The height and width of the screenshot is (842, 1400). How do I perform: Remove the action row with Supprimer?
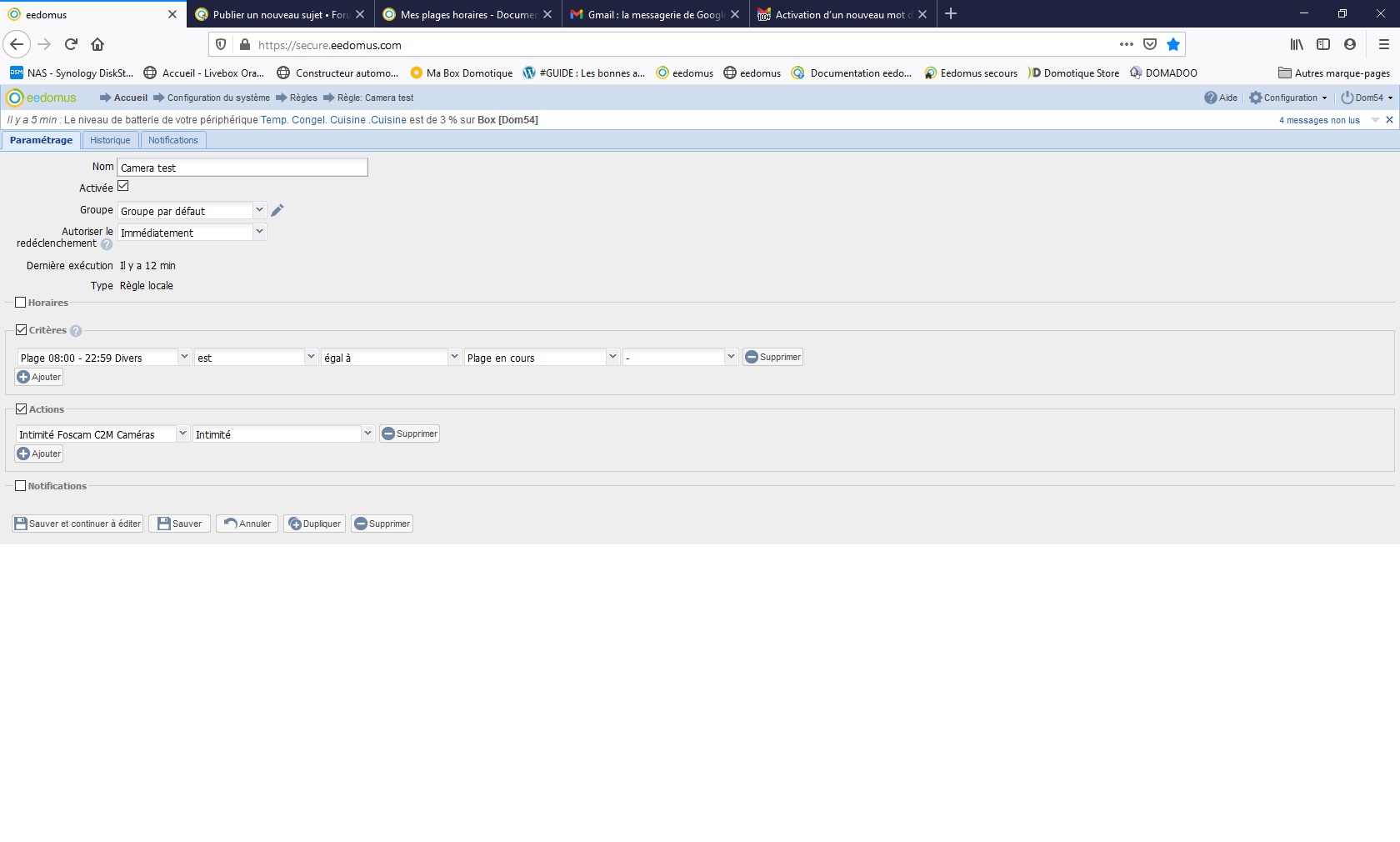(409, 434)
